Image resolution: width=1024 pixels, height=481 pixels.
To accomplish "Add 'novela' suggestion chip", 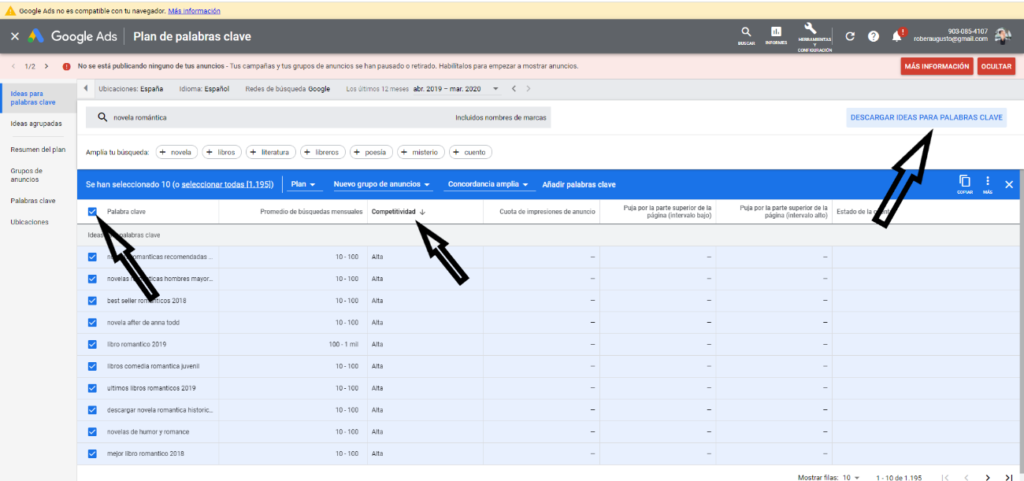I will 175,152.
